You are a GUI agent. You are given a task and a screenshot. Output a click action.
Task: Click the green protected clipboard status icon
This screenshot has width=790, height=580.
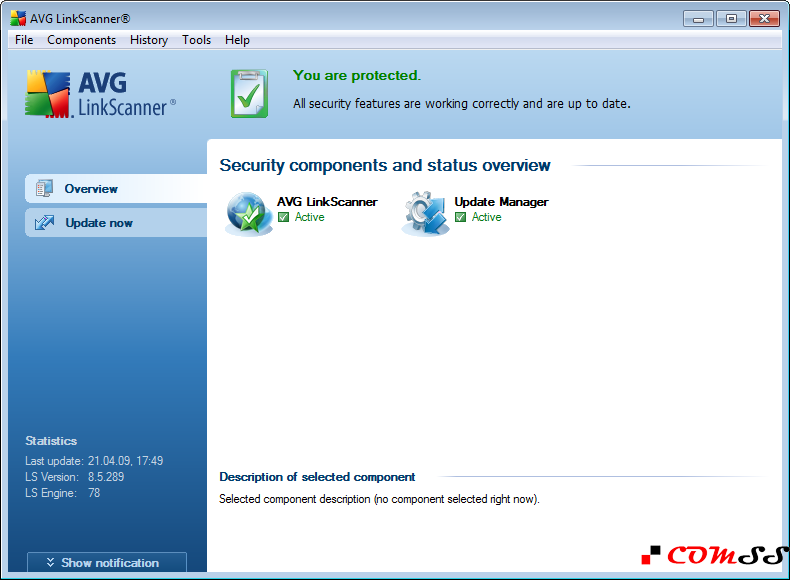[x=249, y=94]
